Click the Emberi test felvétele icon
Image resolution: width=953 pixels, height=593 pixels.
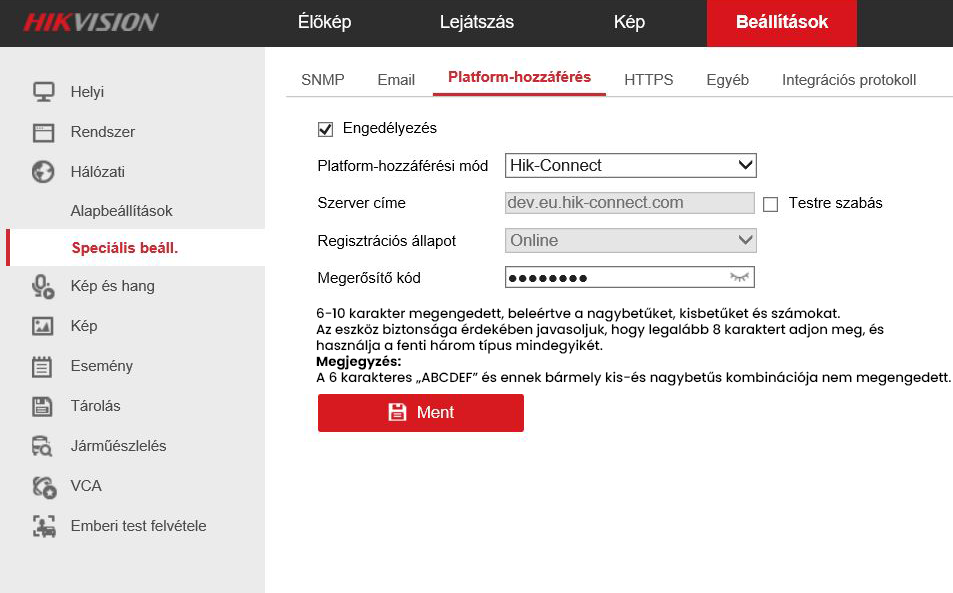point(44,526)
